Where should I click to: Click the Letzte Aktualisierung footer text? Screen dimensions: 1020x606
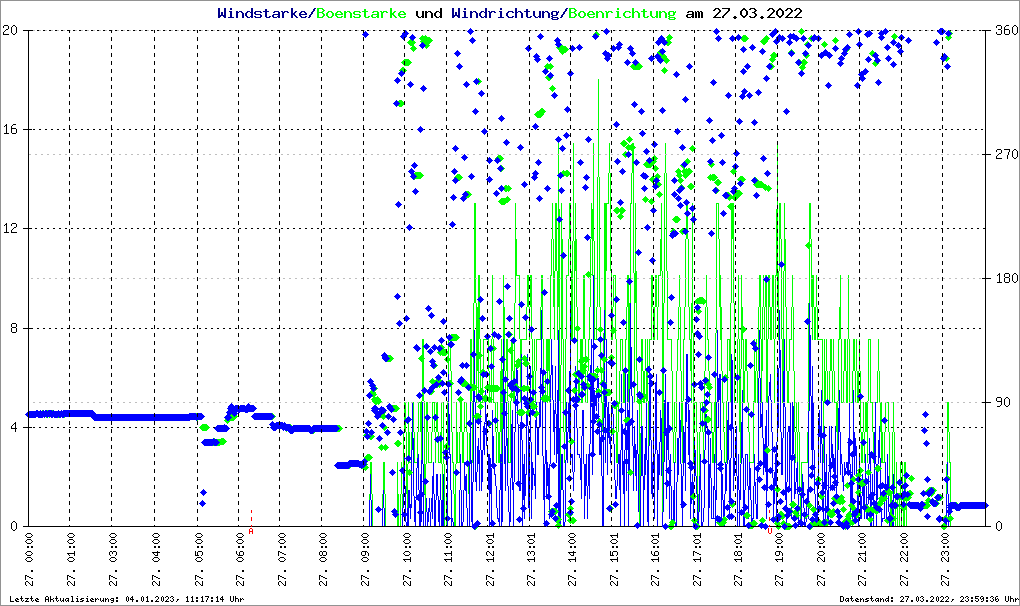pos(126,599)
